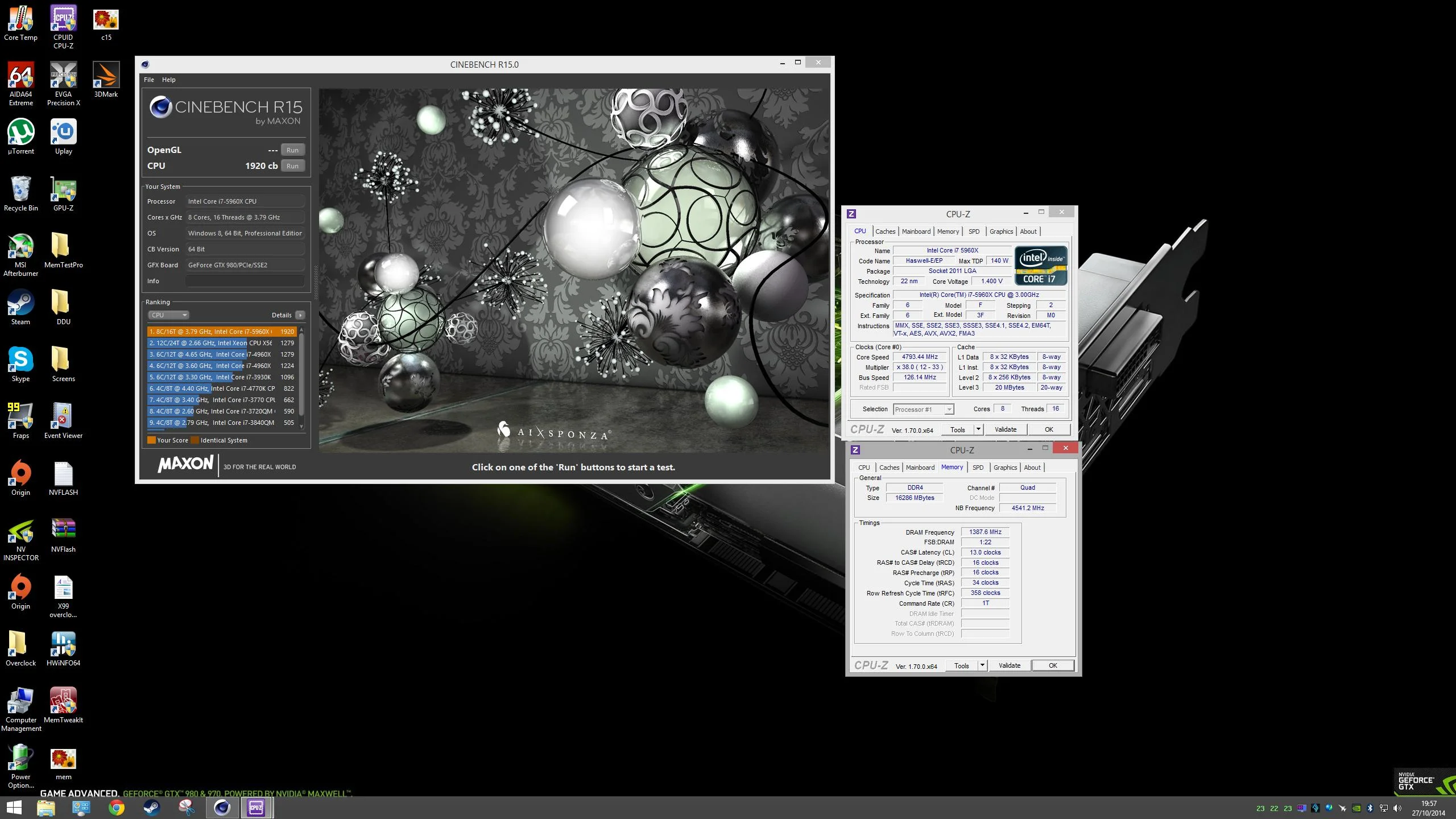This screenshot has width=1456, height=819.
Task: Open Recycle Bin on desktop
Action: click(20, 193)
